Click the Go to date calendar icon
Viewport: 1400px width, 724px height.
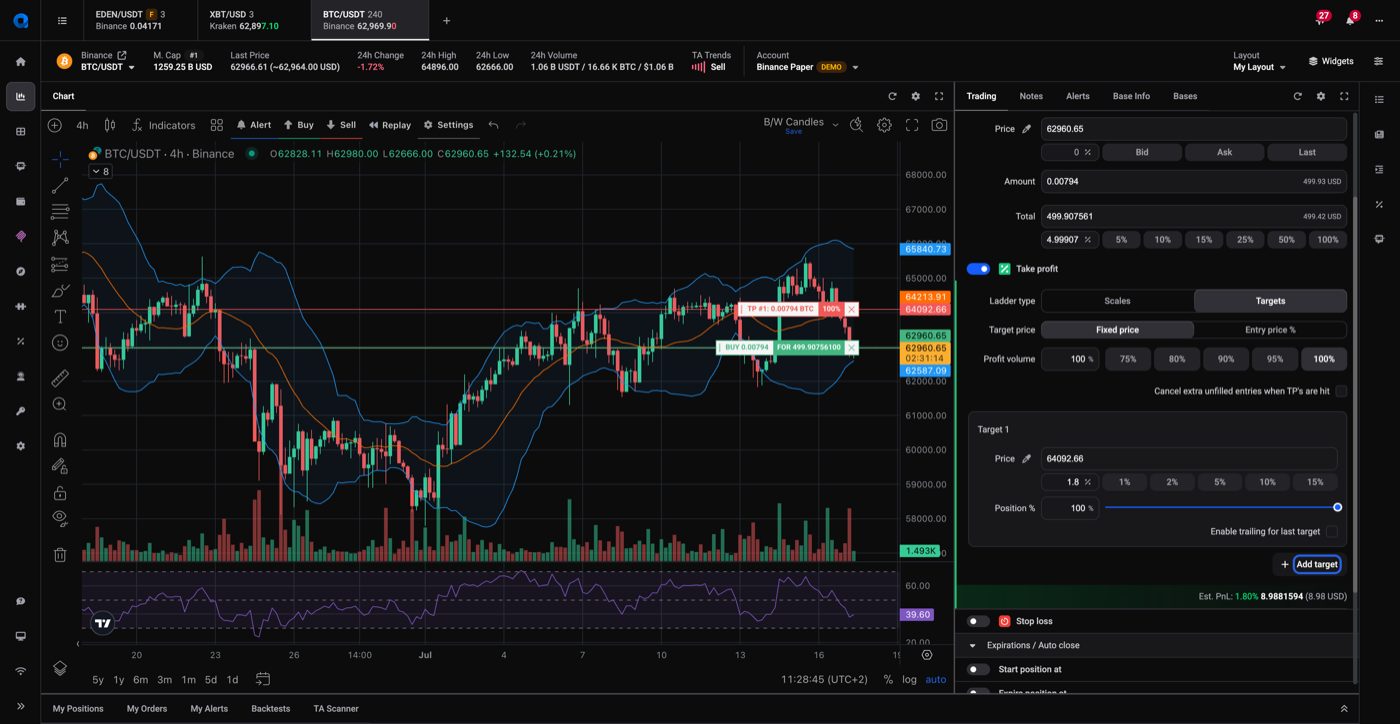263,679
